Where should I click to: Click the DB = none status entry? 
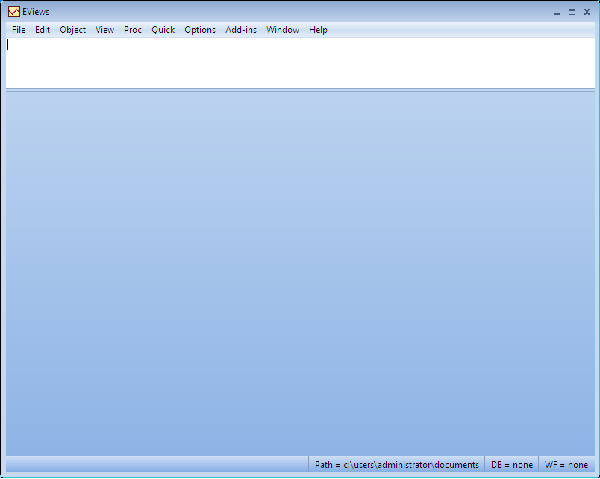tap(512, 464)
